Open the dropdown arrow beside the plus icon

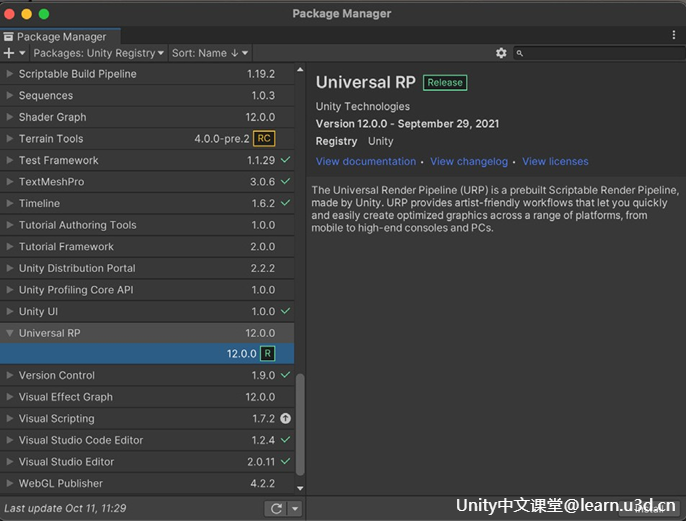(22, 53)
